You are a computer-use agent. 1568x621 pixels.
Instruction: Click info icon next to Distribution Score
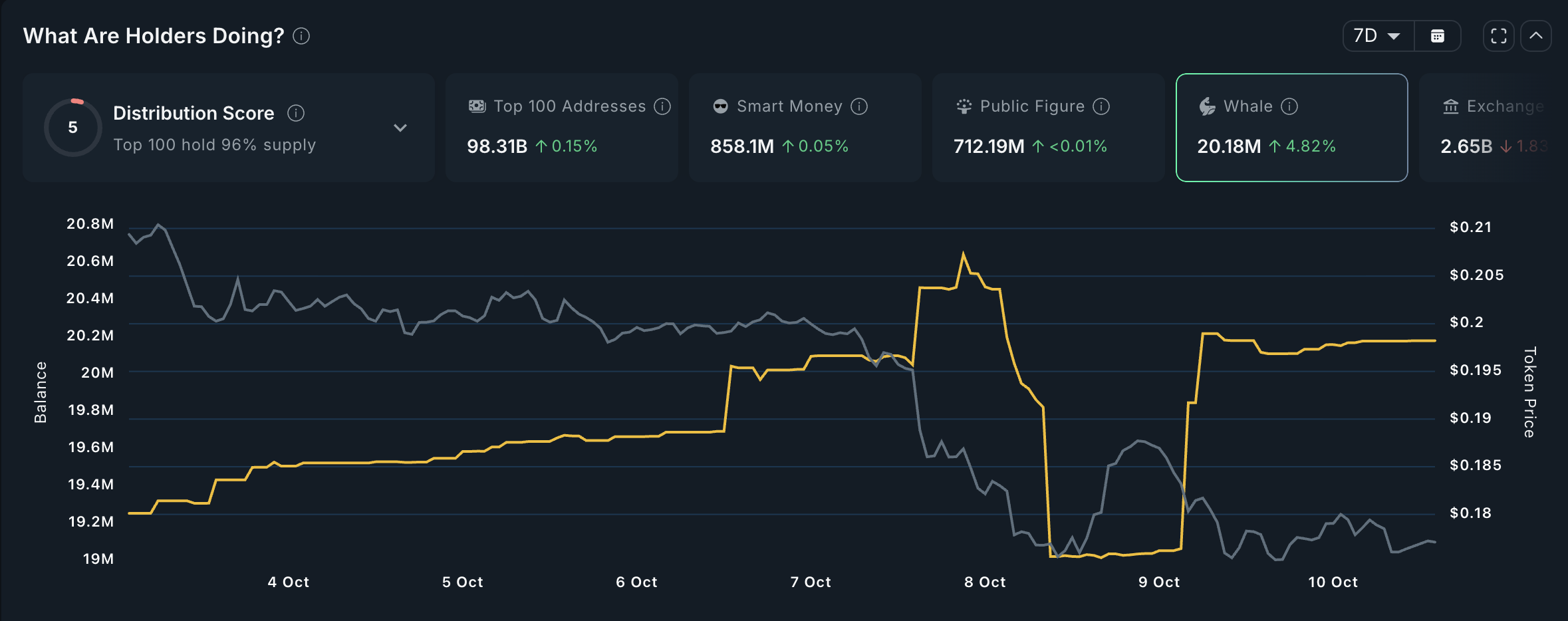point(296,114)
